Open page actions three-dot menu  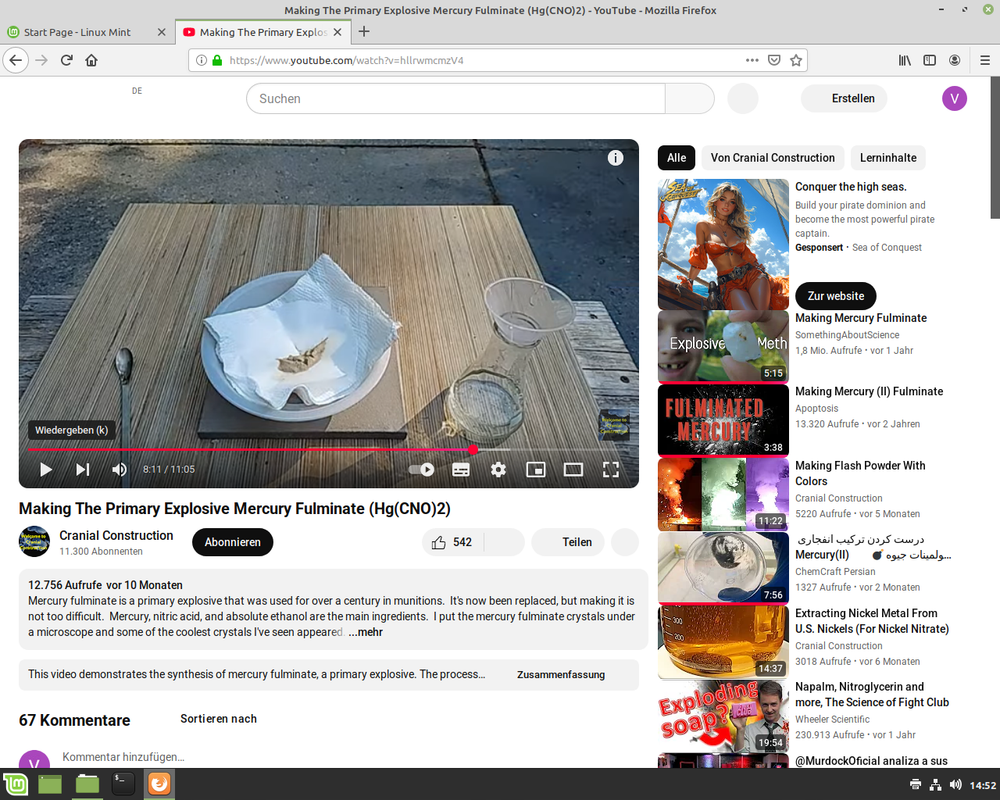point(752,61)
